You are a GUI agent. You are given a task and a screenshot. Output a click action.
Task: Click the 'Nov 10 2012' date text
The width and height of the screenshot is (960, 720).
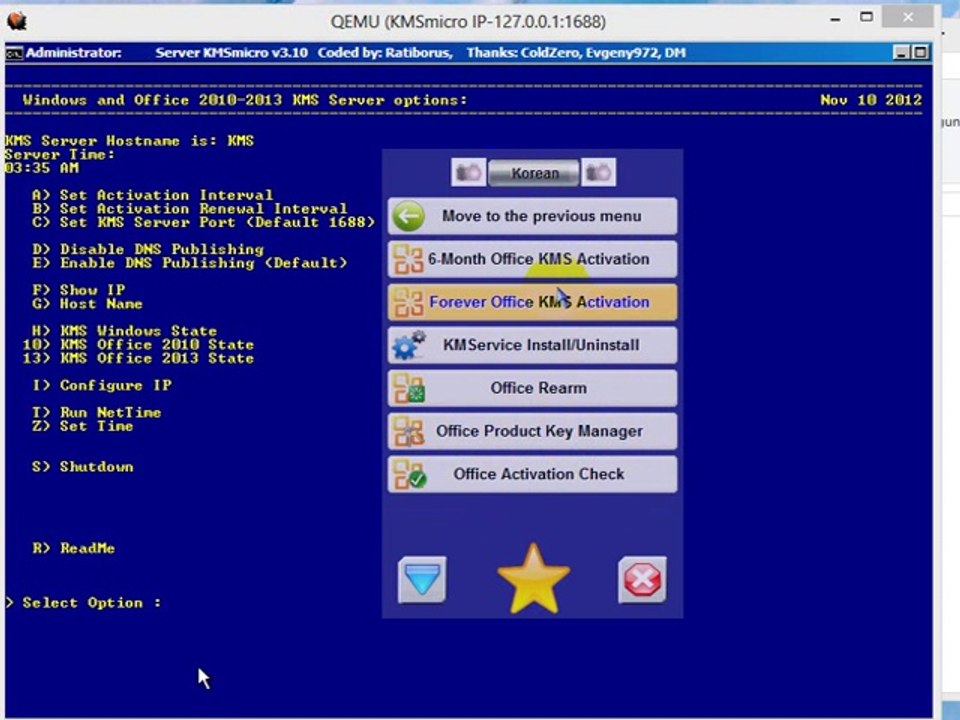(871, 100)
